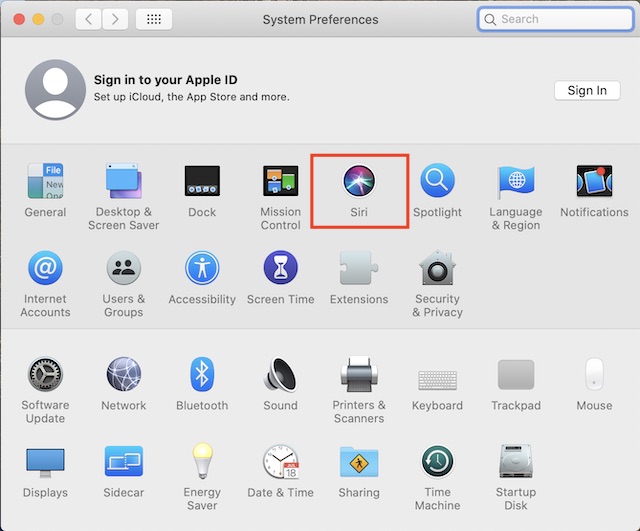
Task: Click the 'Sign in to your Apple ID' heading
Action: (165, 80)
